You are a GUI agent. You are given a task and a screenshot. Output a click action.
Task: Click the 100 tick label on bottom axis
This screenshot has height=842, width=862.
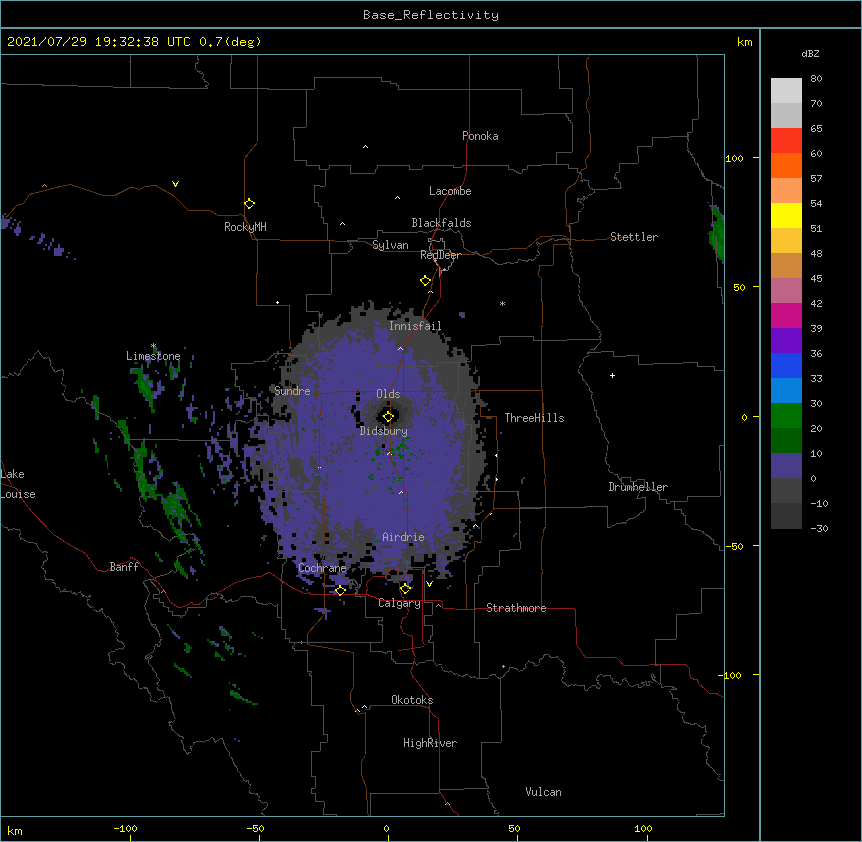pyautogui.click(x=643, y=829)
